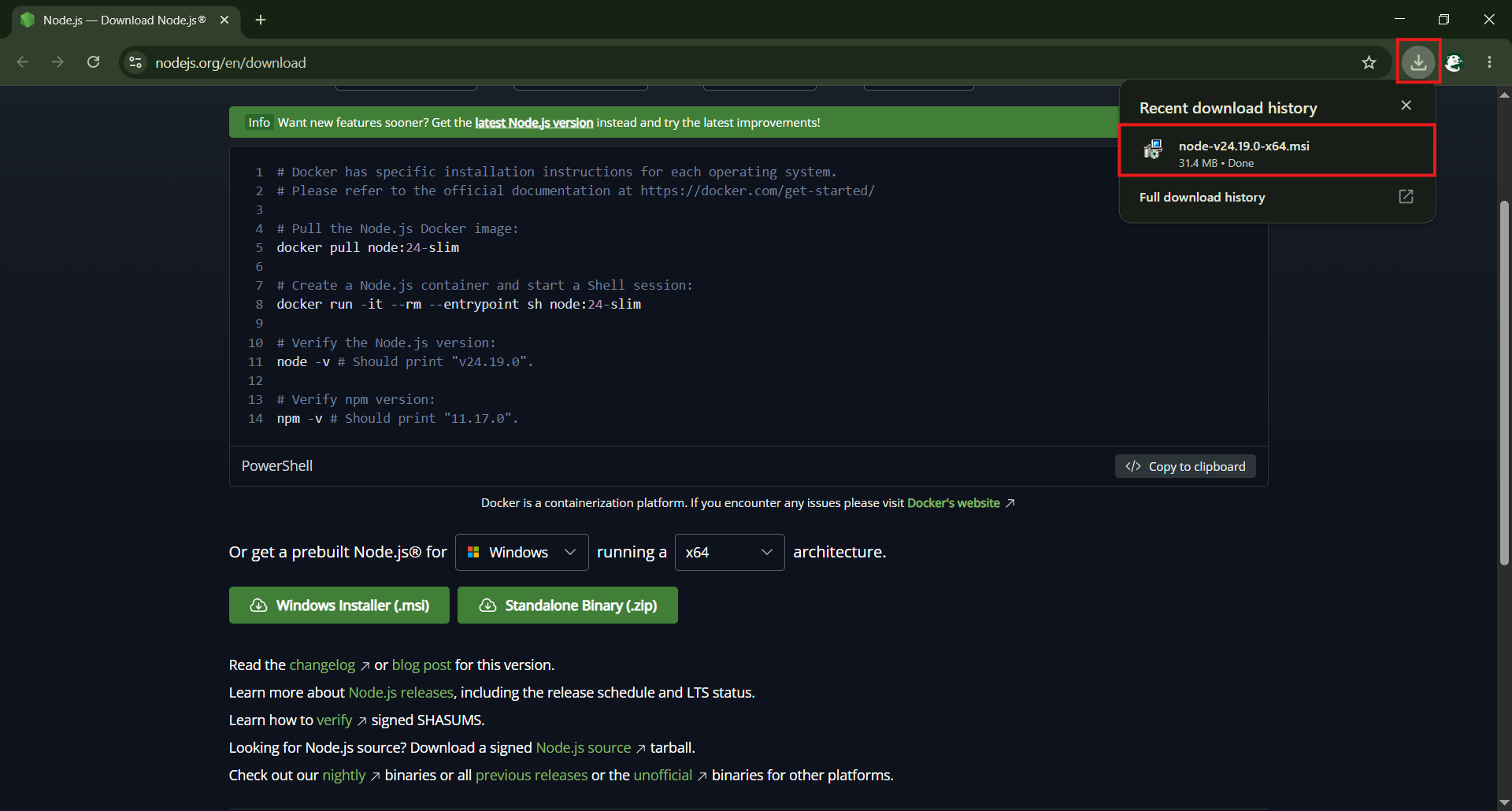Go back using the back arrow

(23, 62)
